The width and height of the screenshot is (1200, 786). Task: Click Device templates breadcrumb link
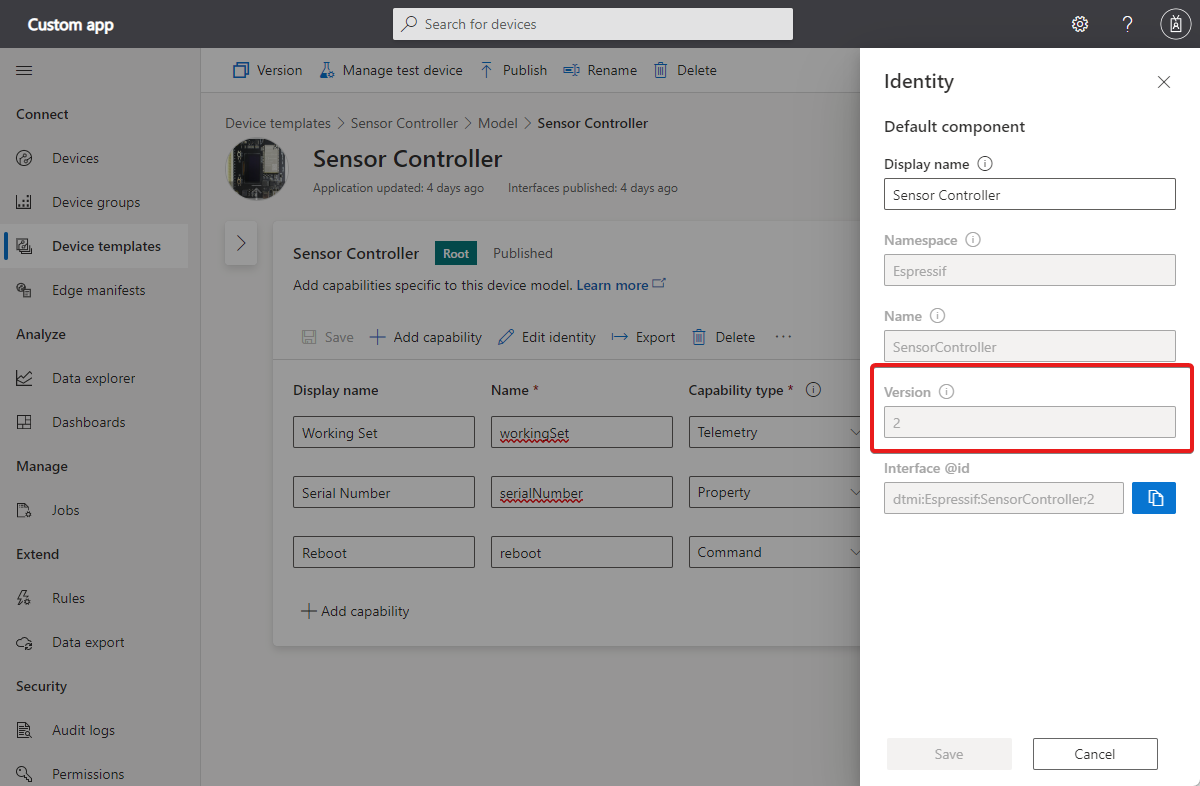pyautogui.click(x=277, y=123)
